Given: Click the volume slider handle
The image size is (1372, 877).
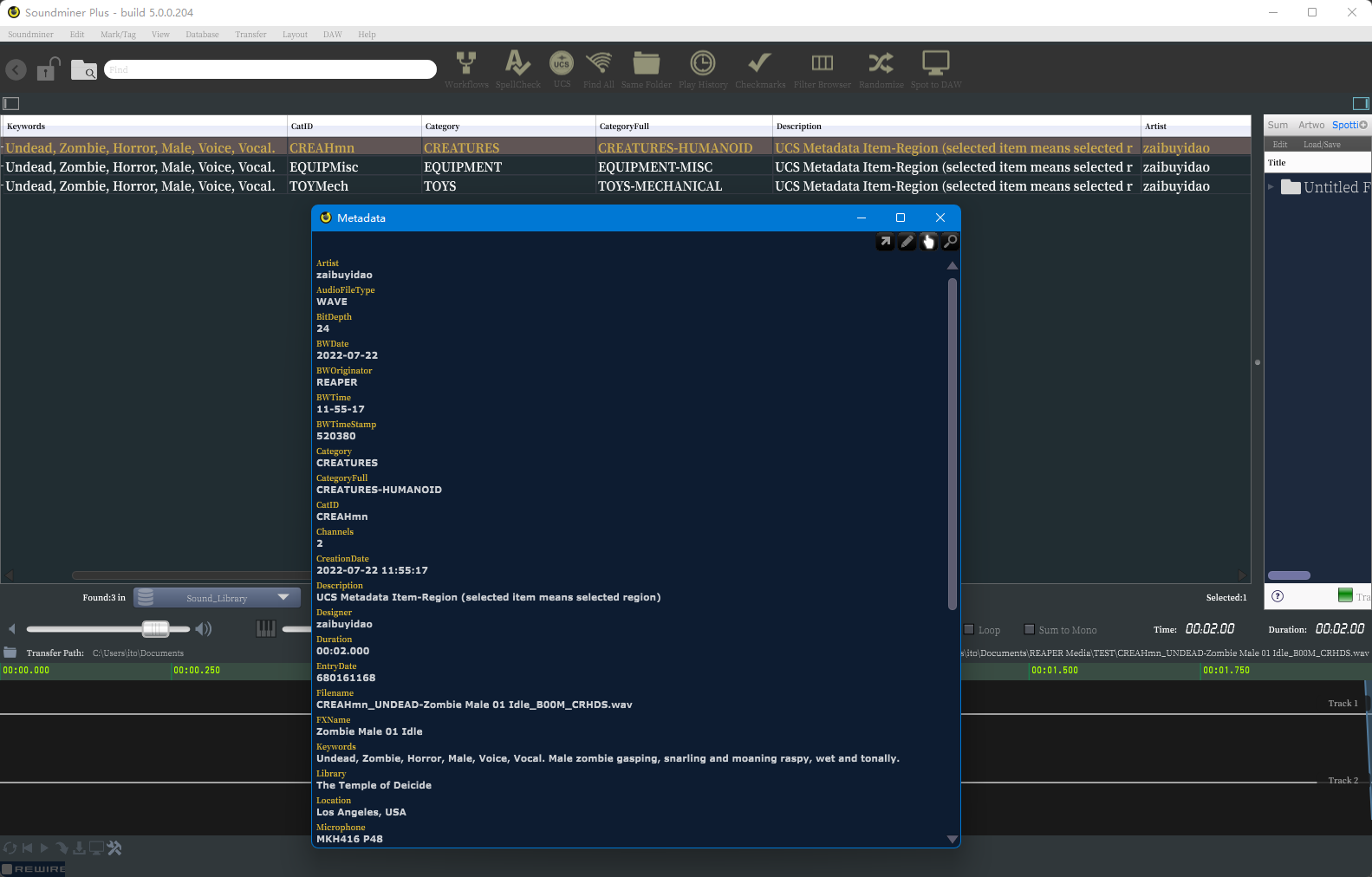Looking at the screenshot, I should [x=155, y=629].
